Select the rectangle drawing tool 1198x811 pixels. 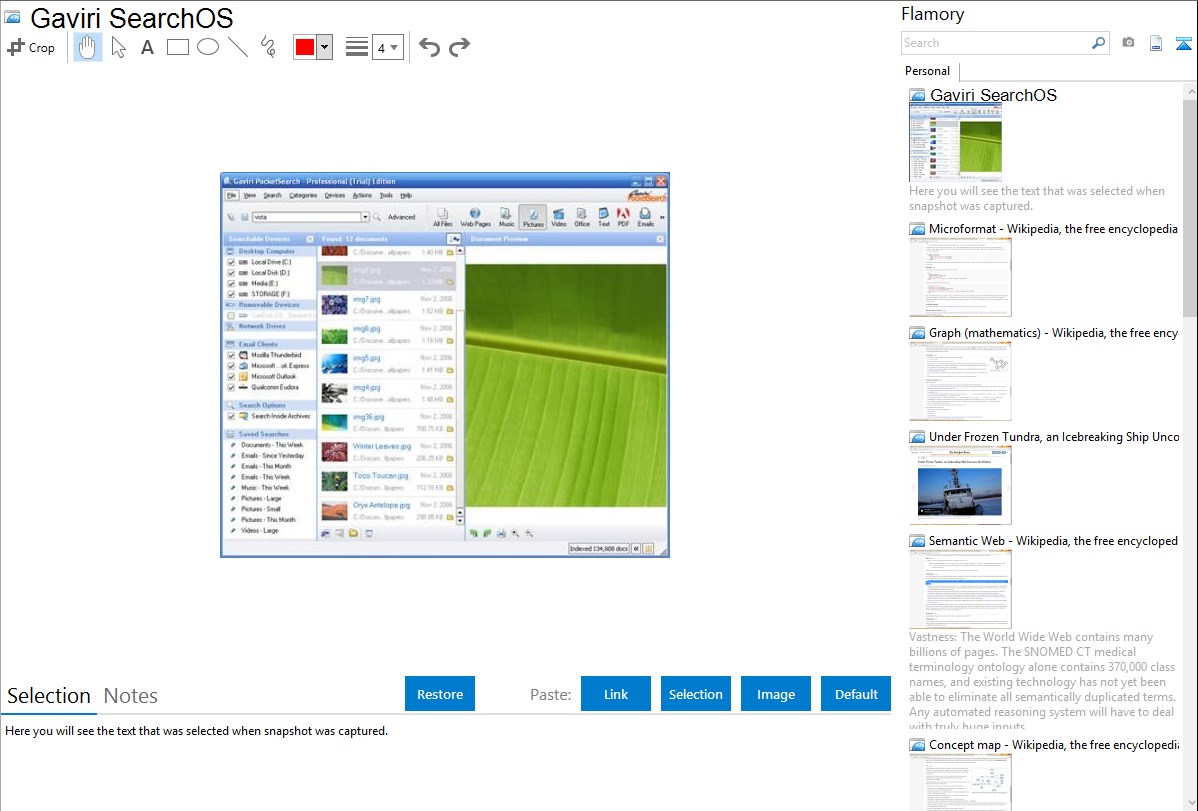pos(177,47)
